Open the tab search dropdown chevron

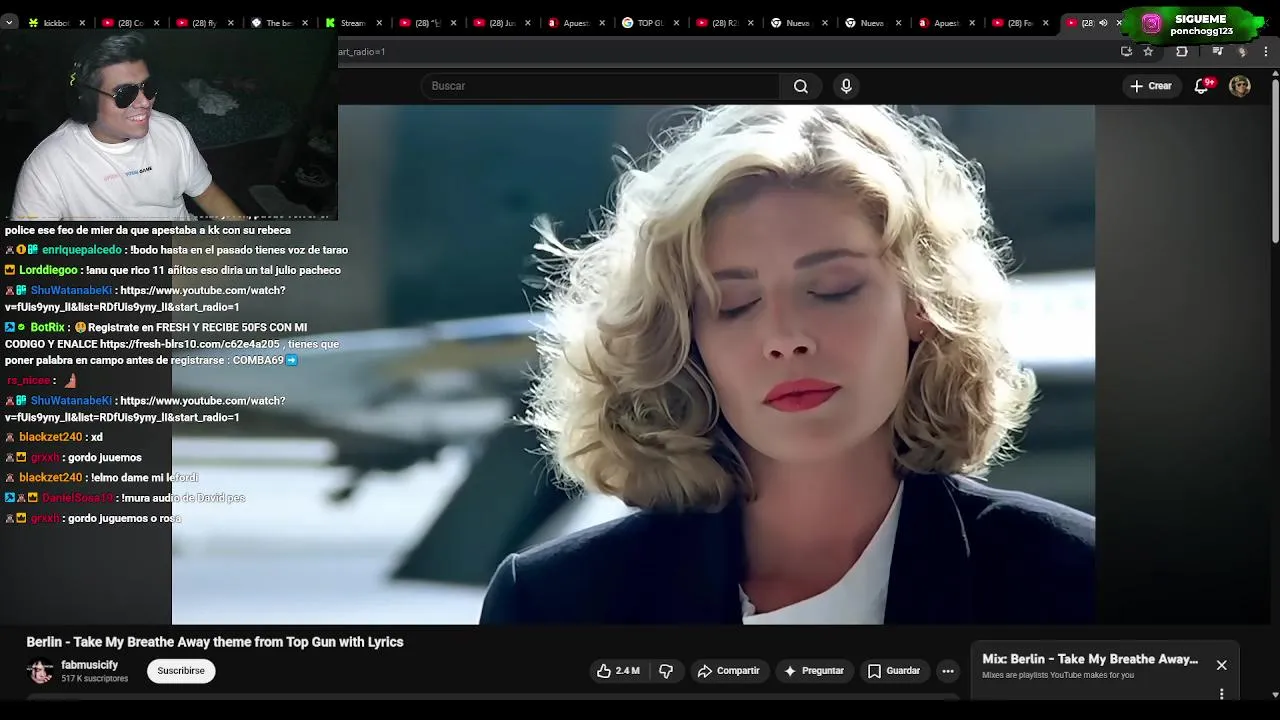[x=9, y=22]
